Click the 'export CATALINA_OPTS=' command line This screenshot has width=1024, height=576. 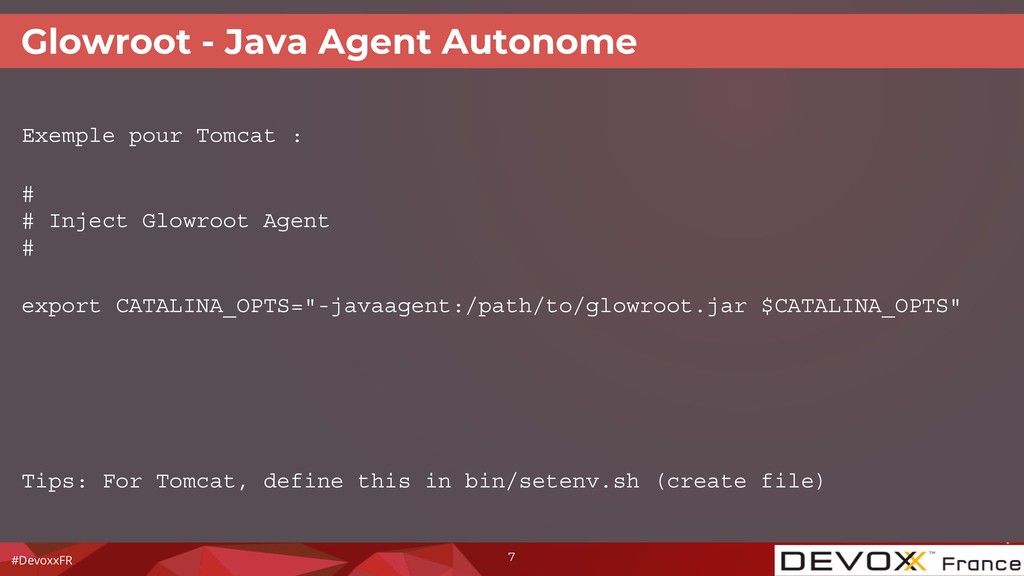[491, 306]
